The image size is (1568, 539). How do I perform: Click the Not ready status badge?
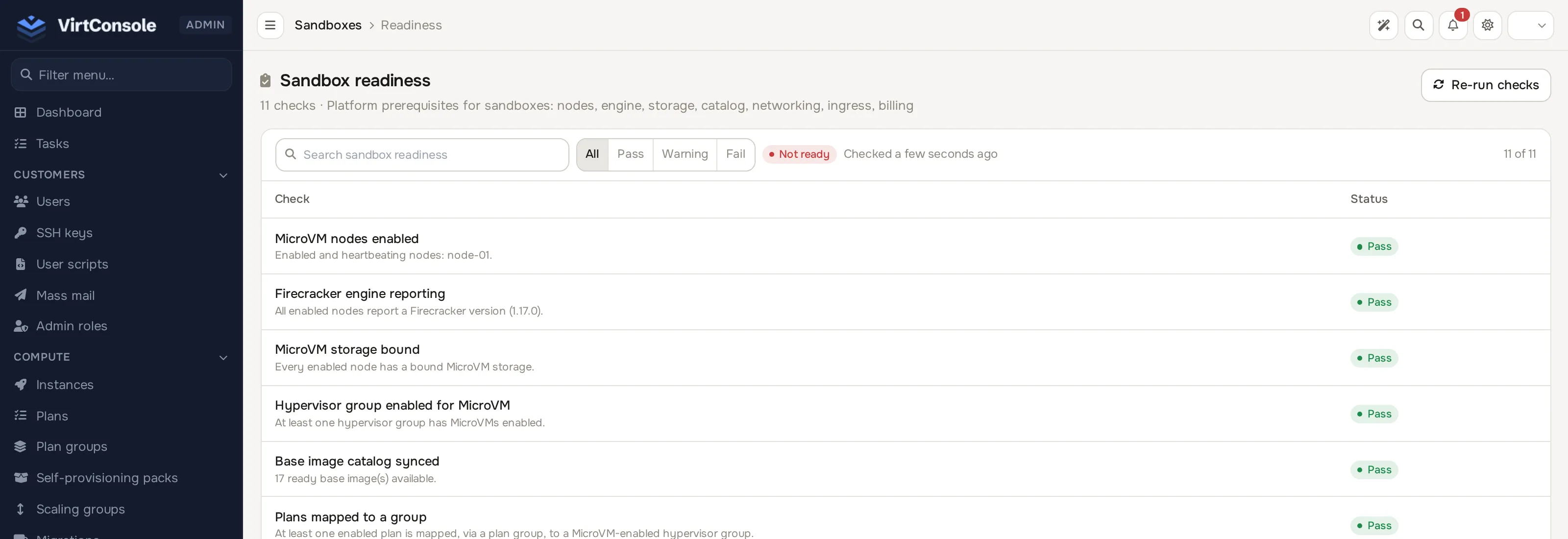click(x=799, y=154)
